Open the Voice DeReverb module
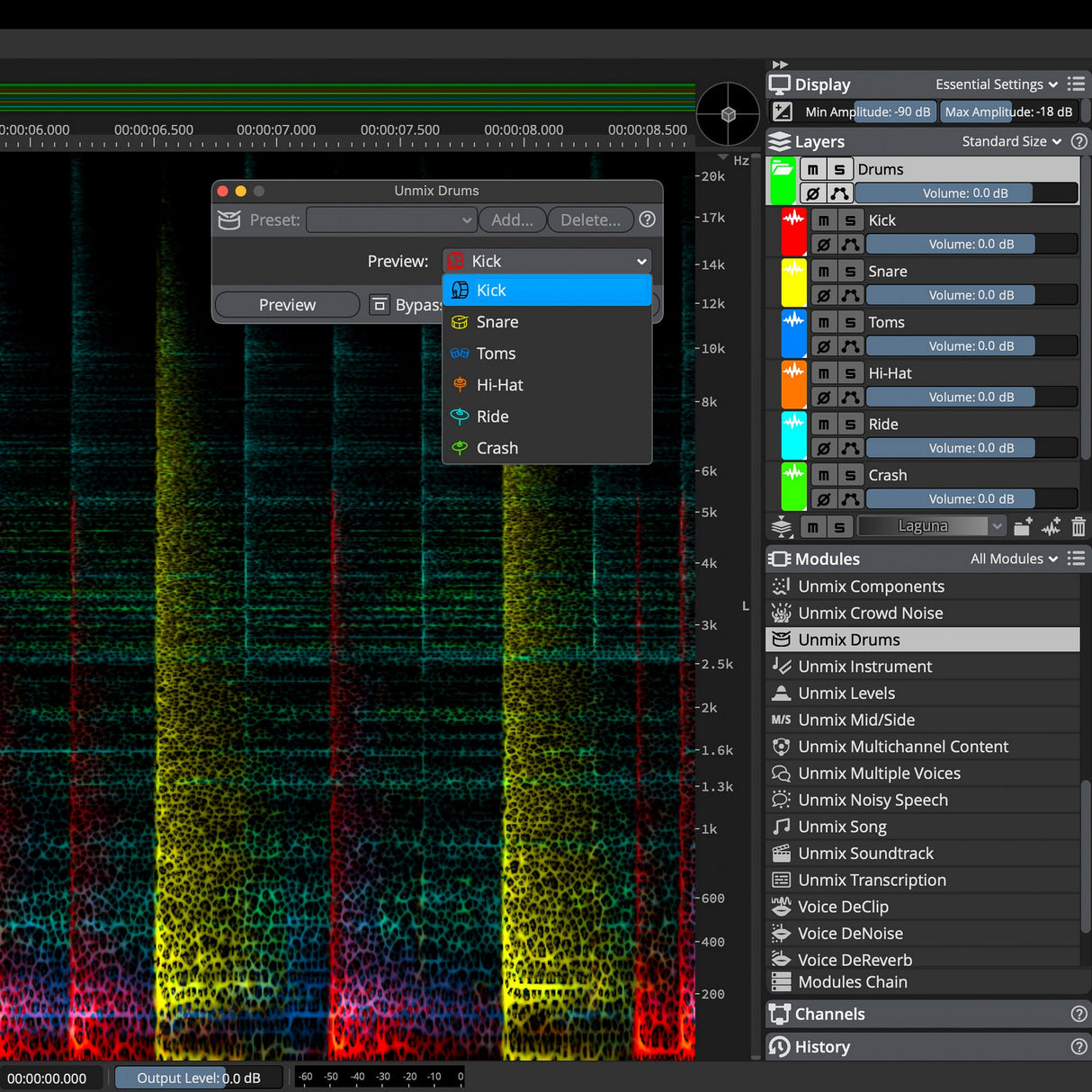This screenshot has width=1092, height=1092. point(853,959)
